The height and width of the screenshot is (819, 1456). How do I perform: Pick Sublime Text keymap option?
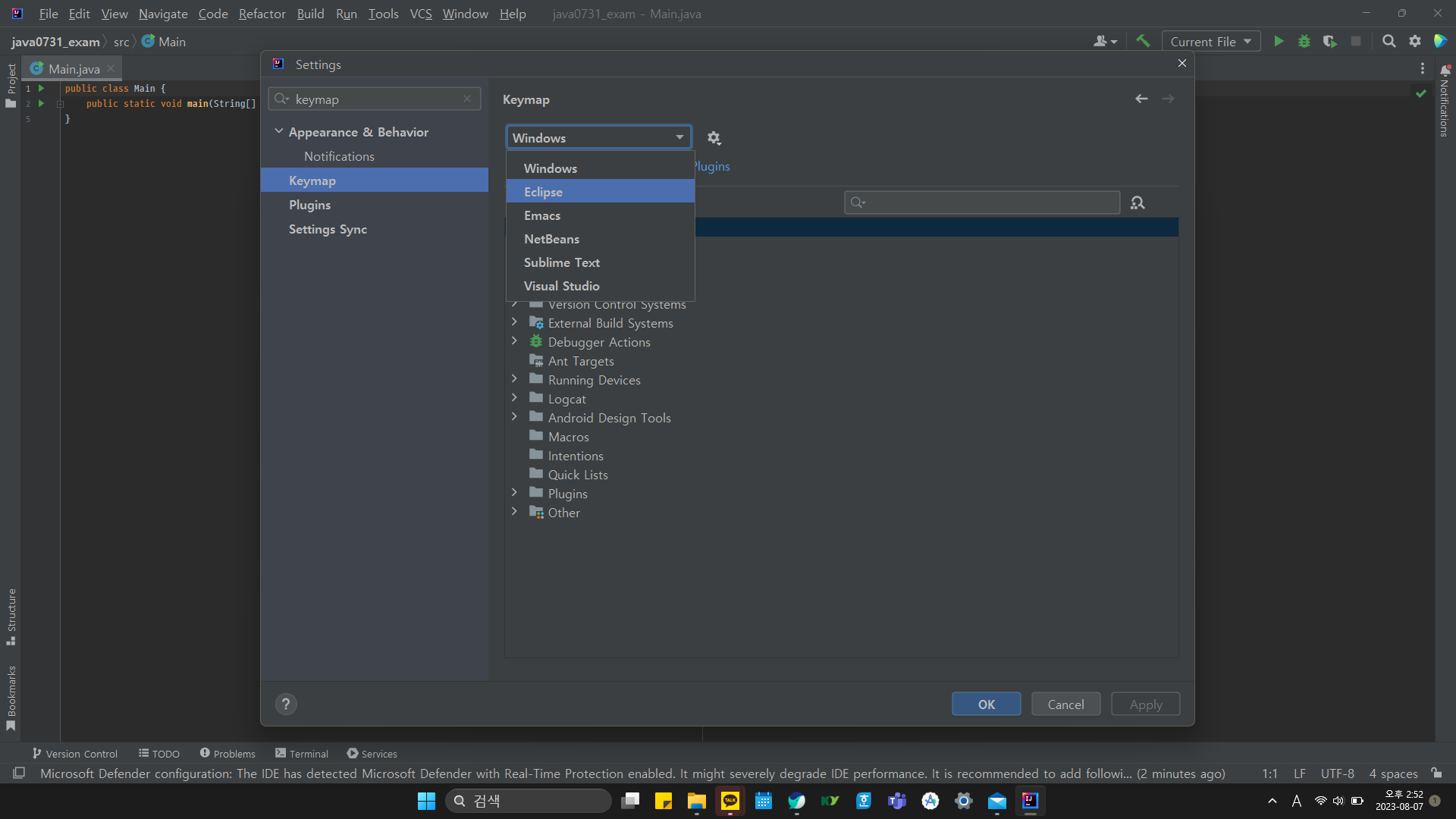[561, 262]
